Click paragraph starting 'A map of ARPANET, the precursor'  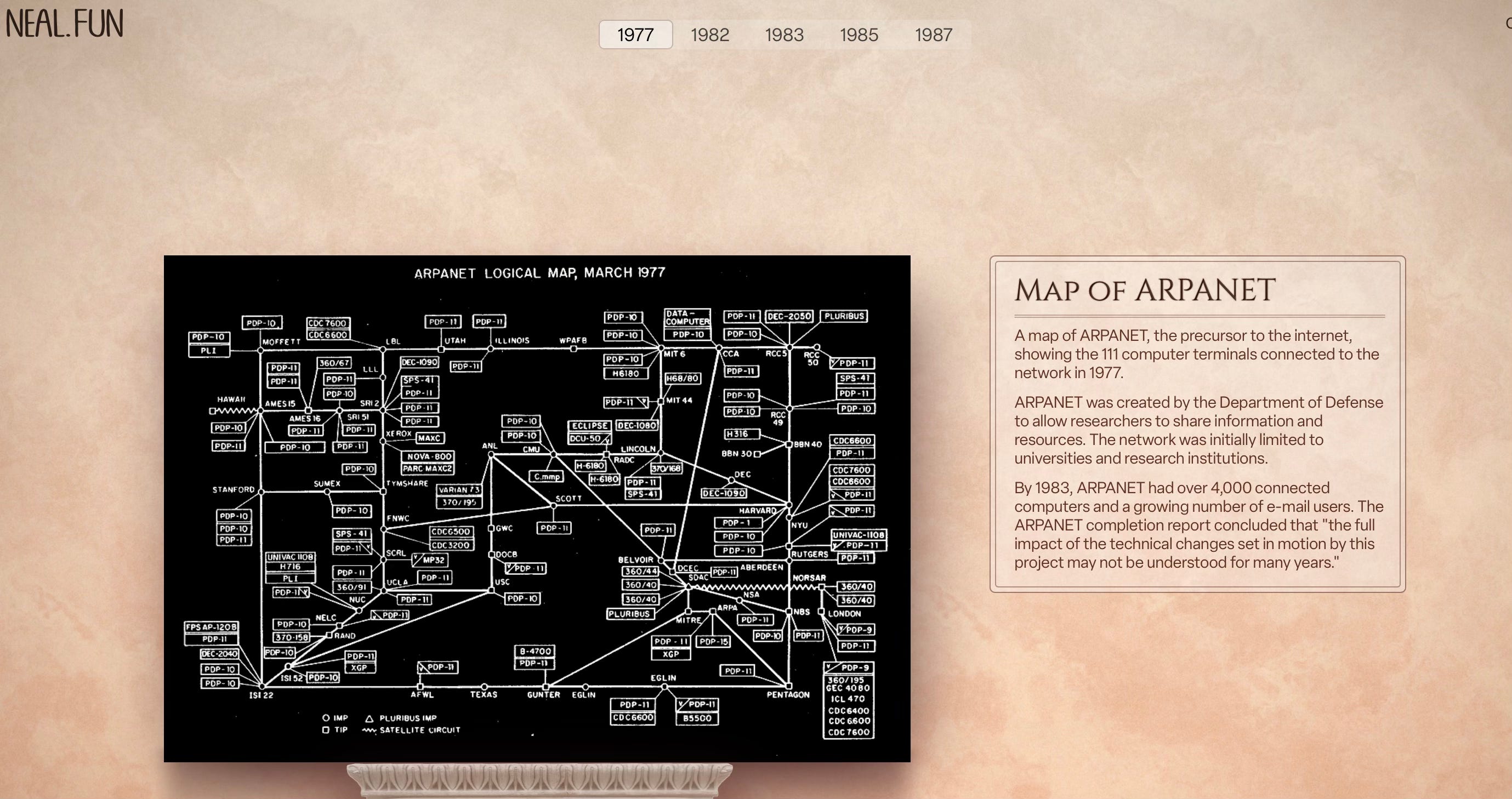click(x=1196, y=354)
